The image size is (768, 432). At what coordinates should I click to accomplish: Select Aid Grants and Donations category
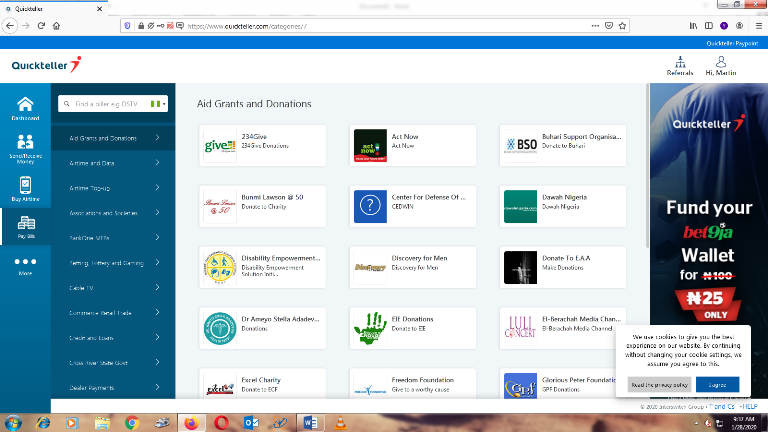(113, 138)
